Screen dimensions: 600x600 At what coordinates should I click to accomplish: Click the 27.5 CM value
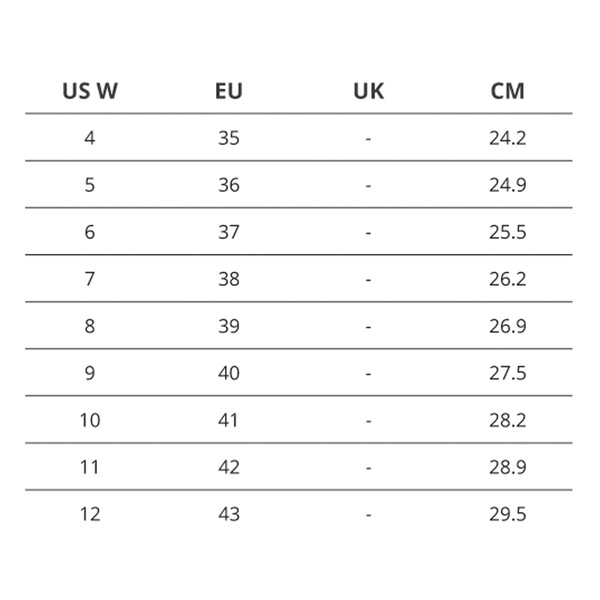[507, 373]
